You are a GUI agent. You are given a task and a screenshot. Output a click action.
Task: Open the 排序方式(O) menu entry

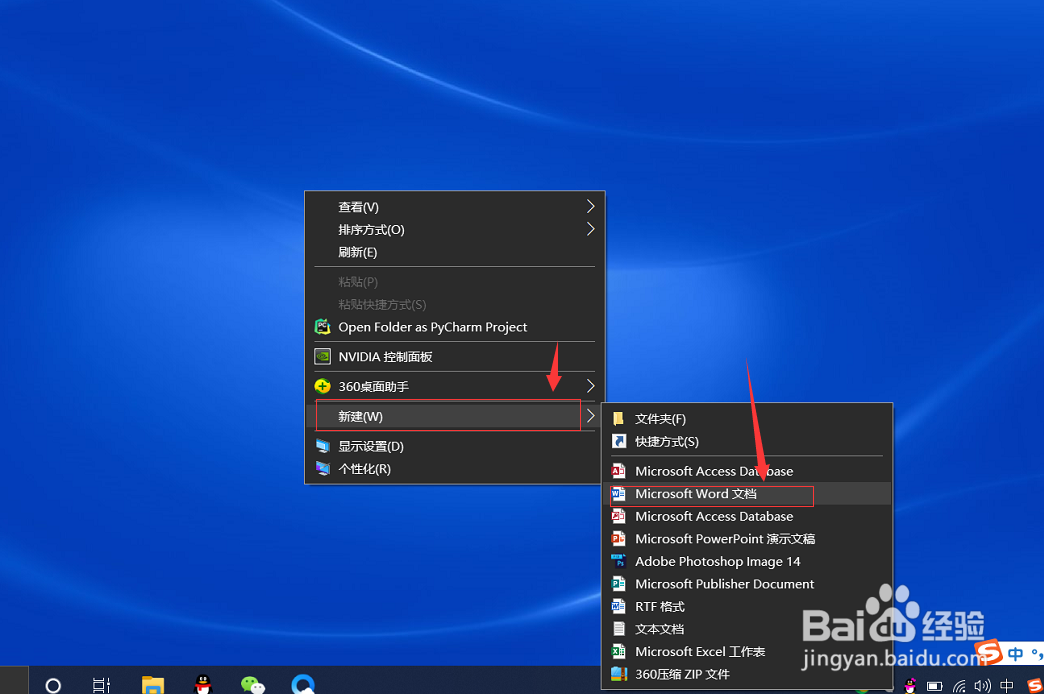point(455,230)
